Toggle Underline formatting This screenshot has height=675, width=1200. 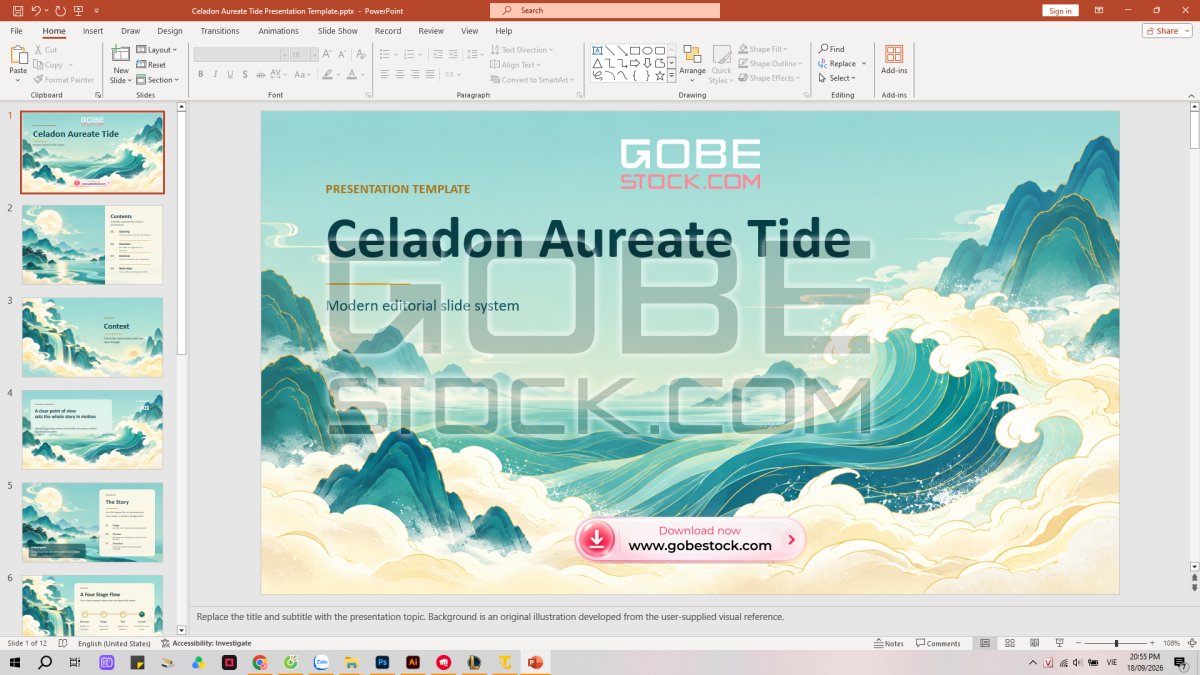(230, 74)
